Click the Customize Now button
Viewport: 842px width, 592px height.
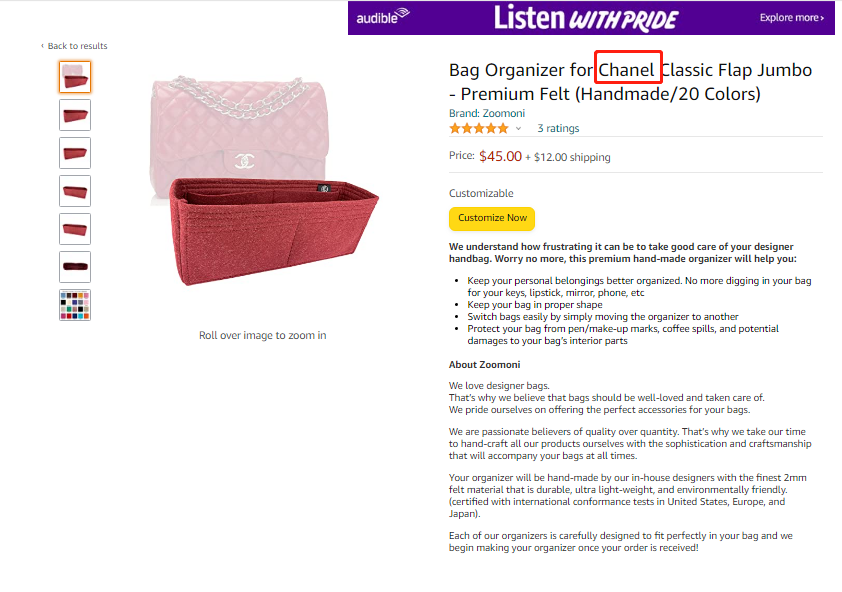(492, 218)
